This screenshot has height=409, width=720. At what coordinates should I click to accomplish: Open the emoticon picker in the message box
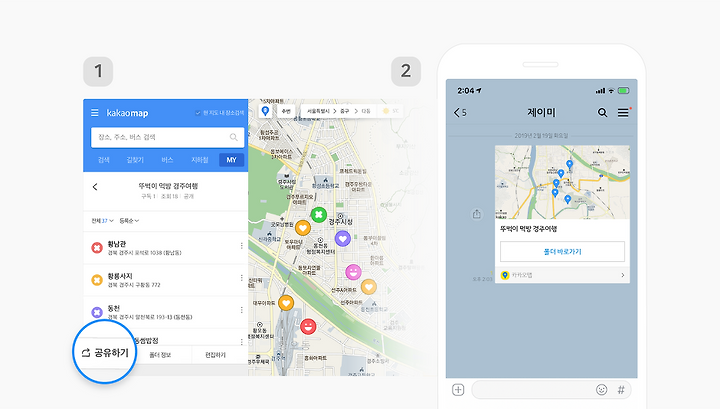point(602,390)
